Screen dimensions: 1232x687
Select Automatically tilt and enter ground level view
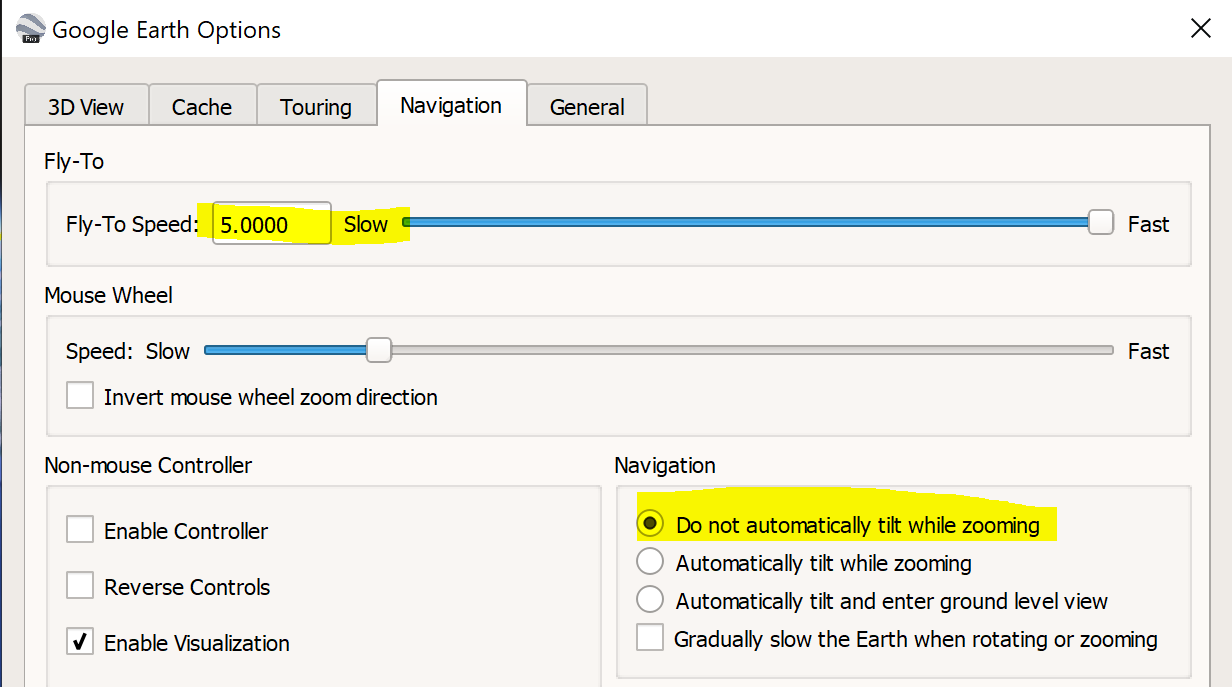pos(650,600)
